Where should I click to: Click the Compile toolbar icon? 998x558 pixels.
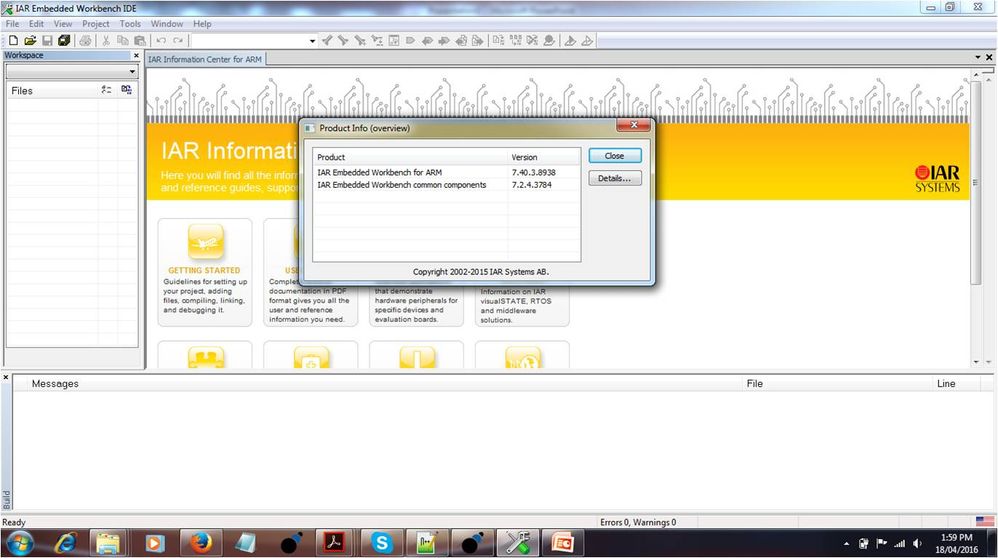tap(498, 41)
